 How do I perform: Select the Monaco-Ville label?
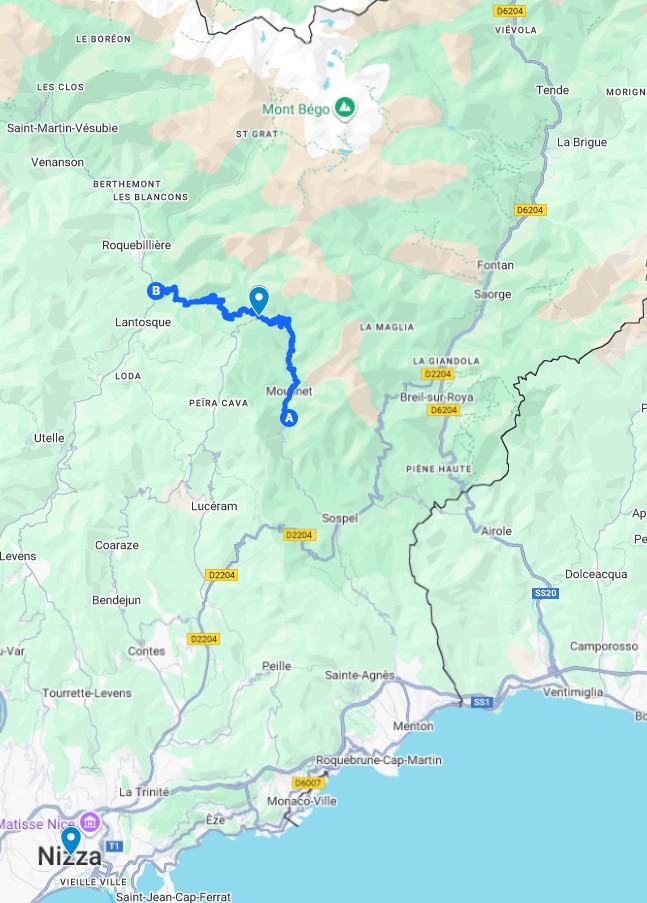click(302, 800)
